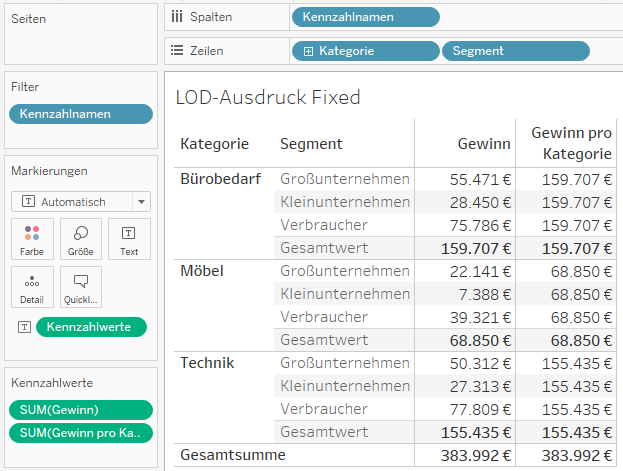This screenshot has height=471, width=623.
Task: Open the Detail marks card
Action: 32,287
